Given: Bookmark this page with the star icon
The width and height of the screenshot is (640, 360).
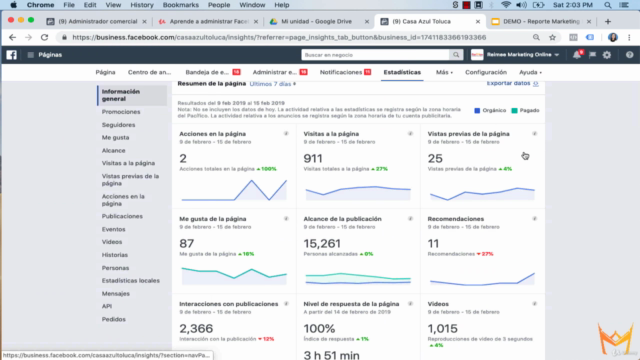Looking at the screenshot, I should [552, 38].
